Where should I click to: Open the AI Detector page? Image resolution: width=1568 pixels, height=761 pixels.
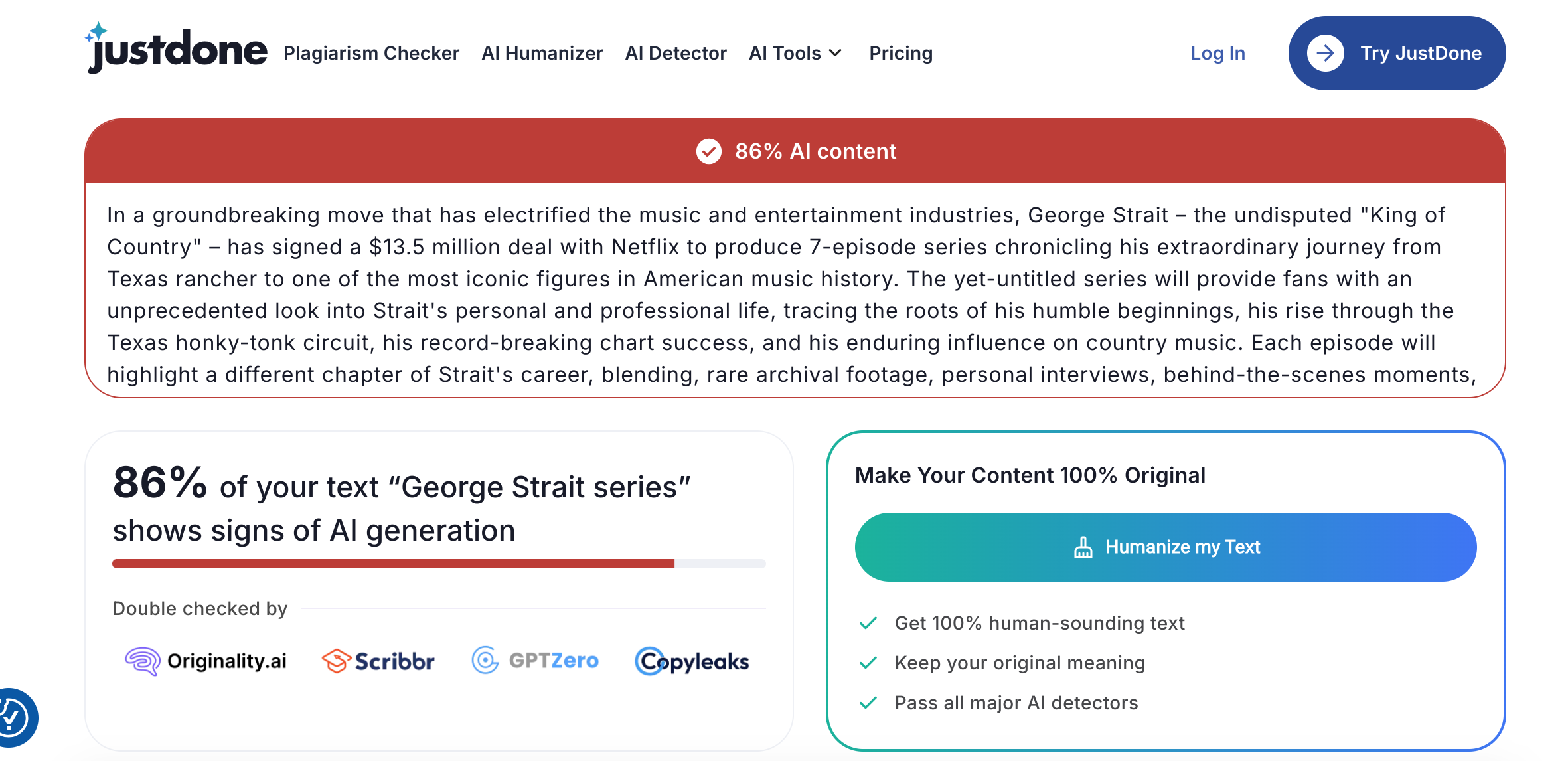675,53
